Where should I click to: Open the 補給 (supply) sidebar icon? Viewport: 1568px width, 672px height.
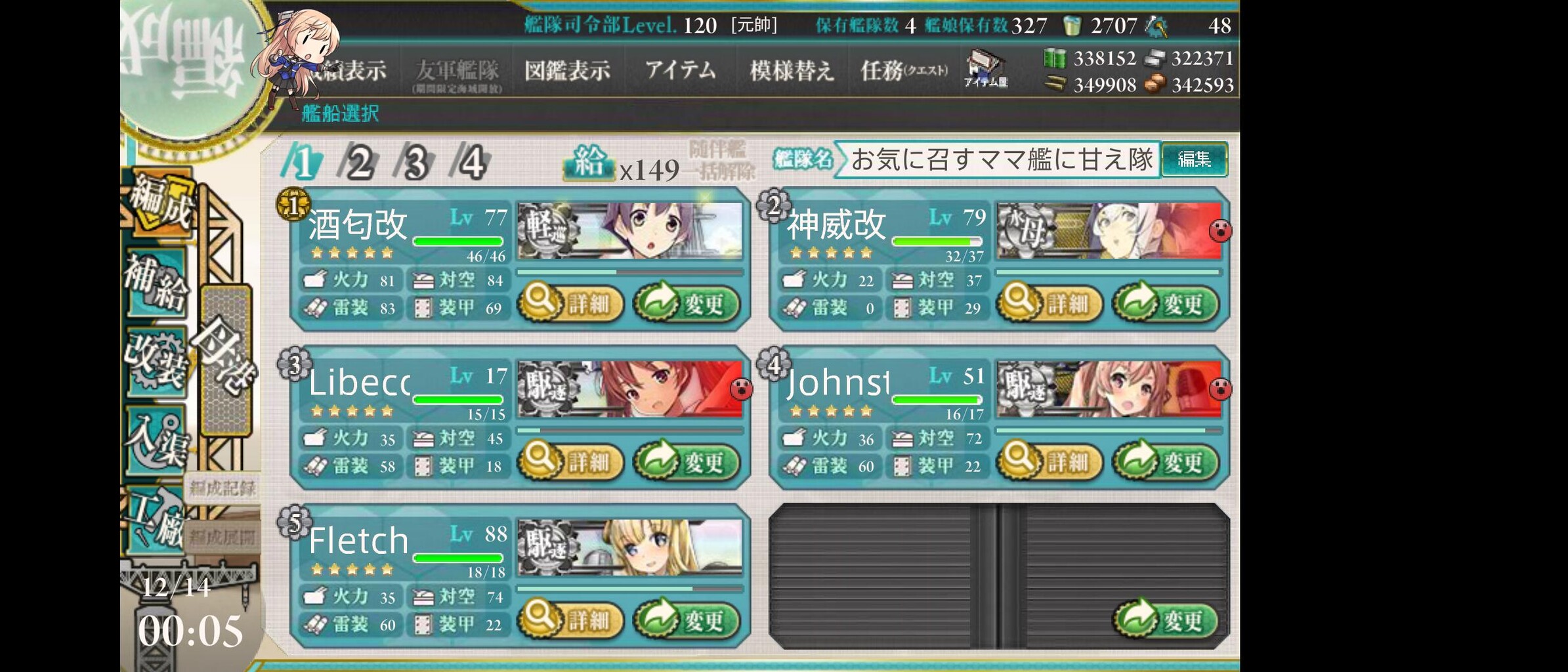(x=156, y=283)
